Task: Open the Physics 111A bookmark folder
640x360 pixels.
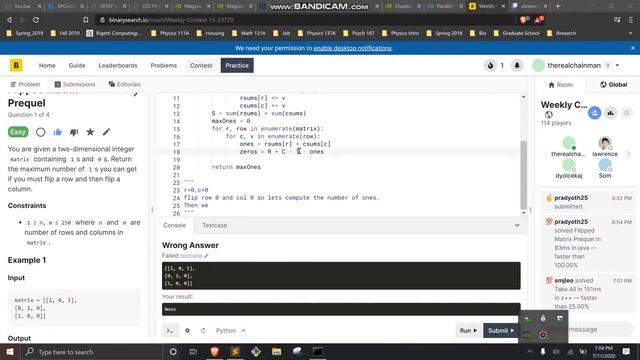Action: pyautogui.click(x=170, y=33)
